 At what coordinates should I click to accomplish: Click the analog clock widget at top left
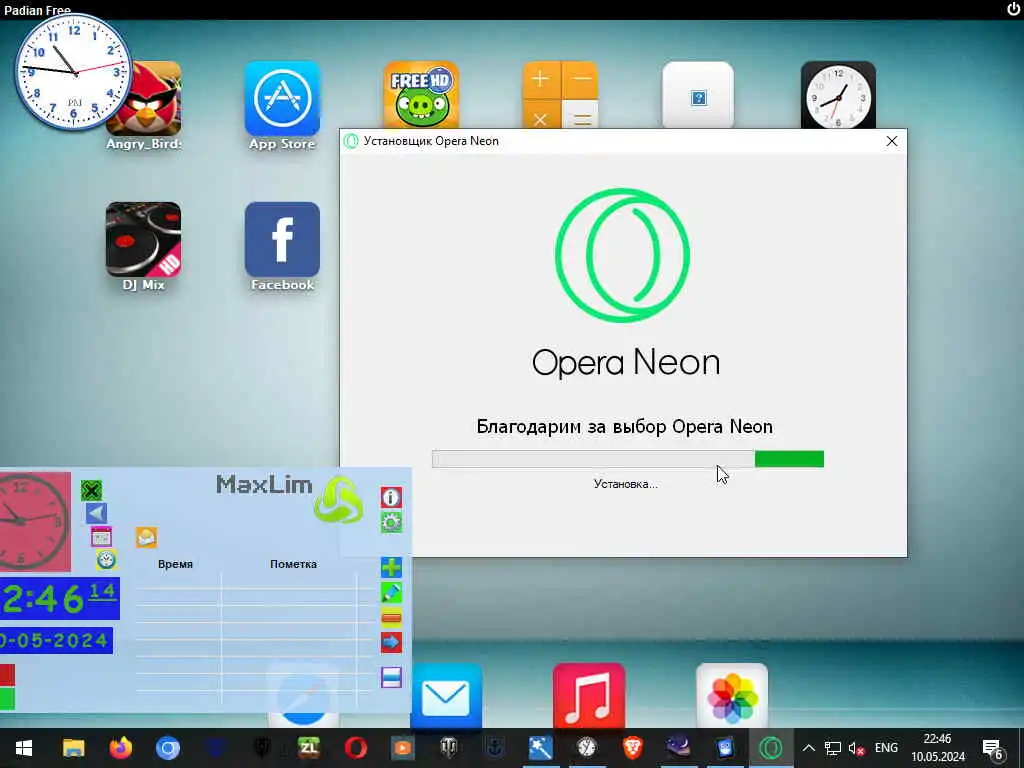pyautogui.click(x=73, y=72)
